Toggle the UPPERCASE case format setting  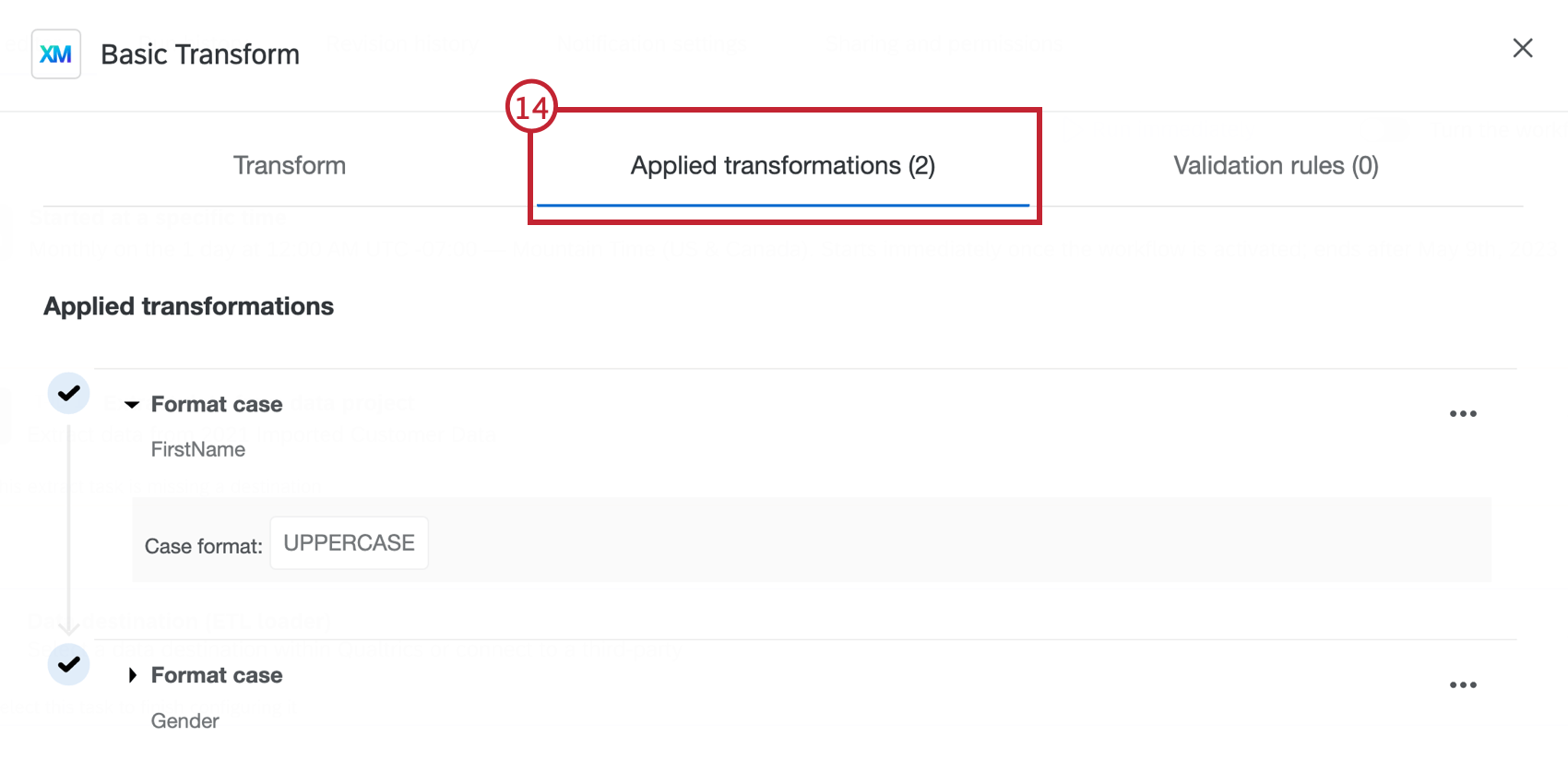[x=349, y=543]
